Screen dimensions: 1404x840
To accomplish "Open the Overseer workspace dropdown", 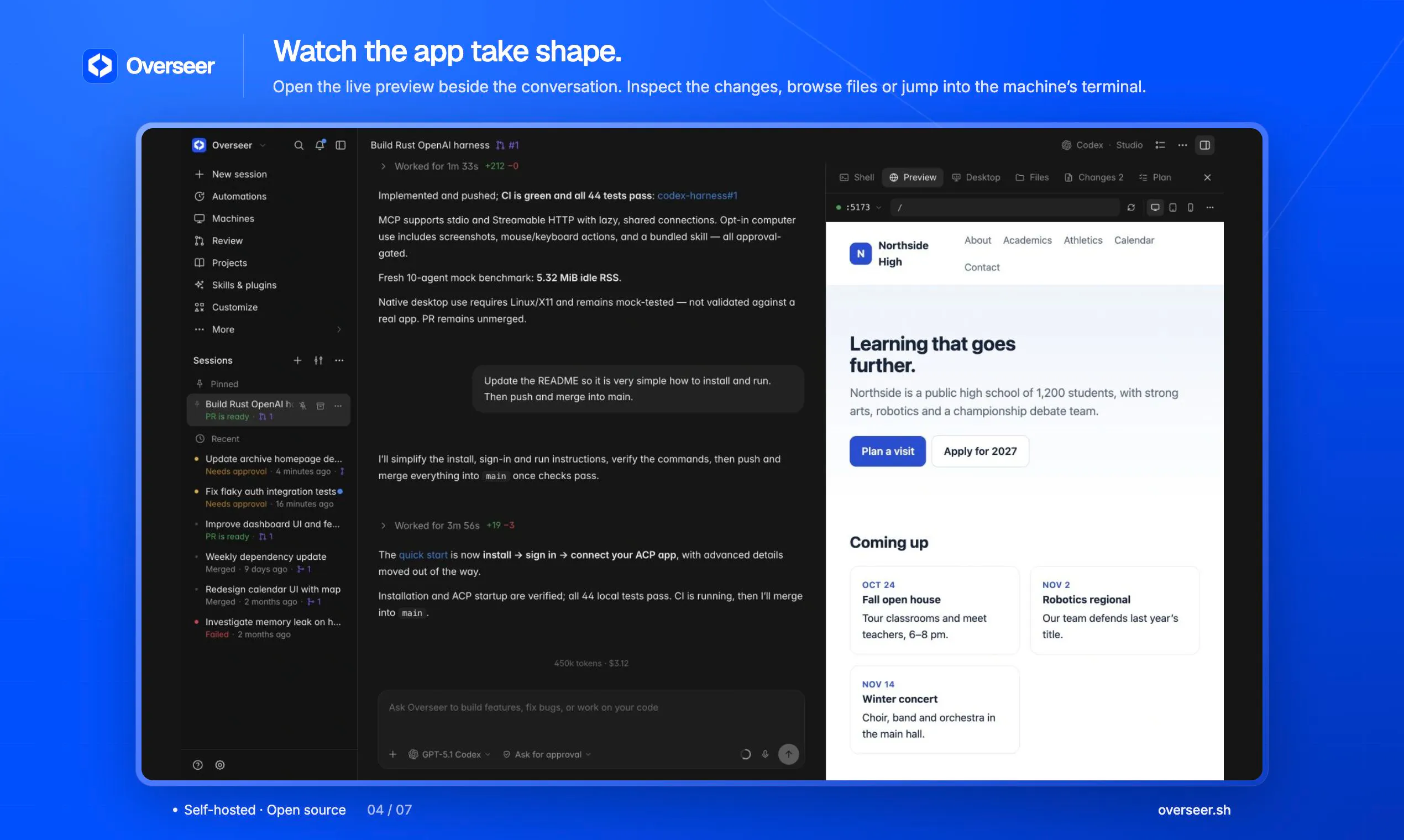I will click(x=229, y=145).
